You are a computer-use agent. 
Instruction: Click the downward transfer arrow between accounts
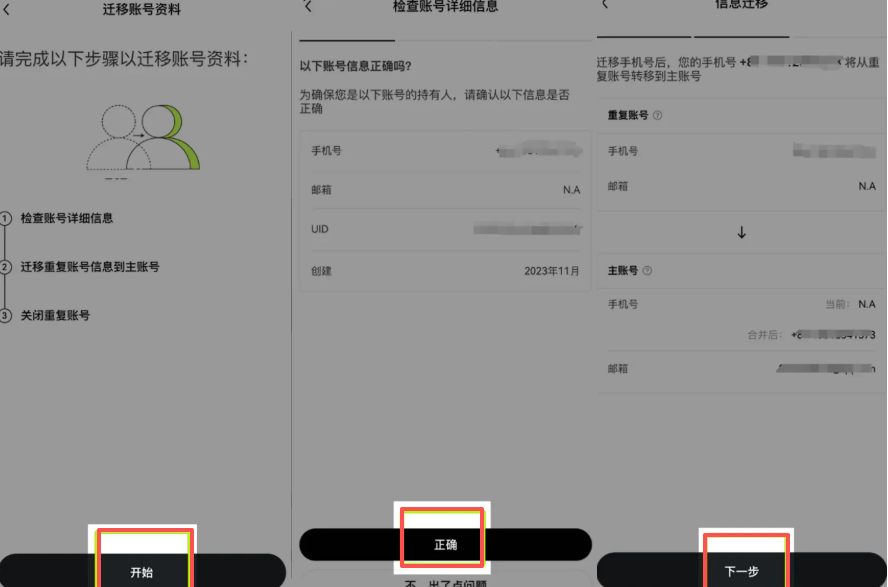pos(740,234)
